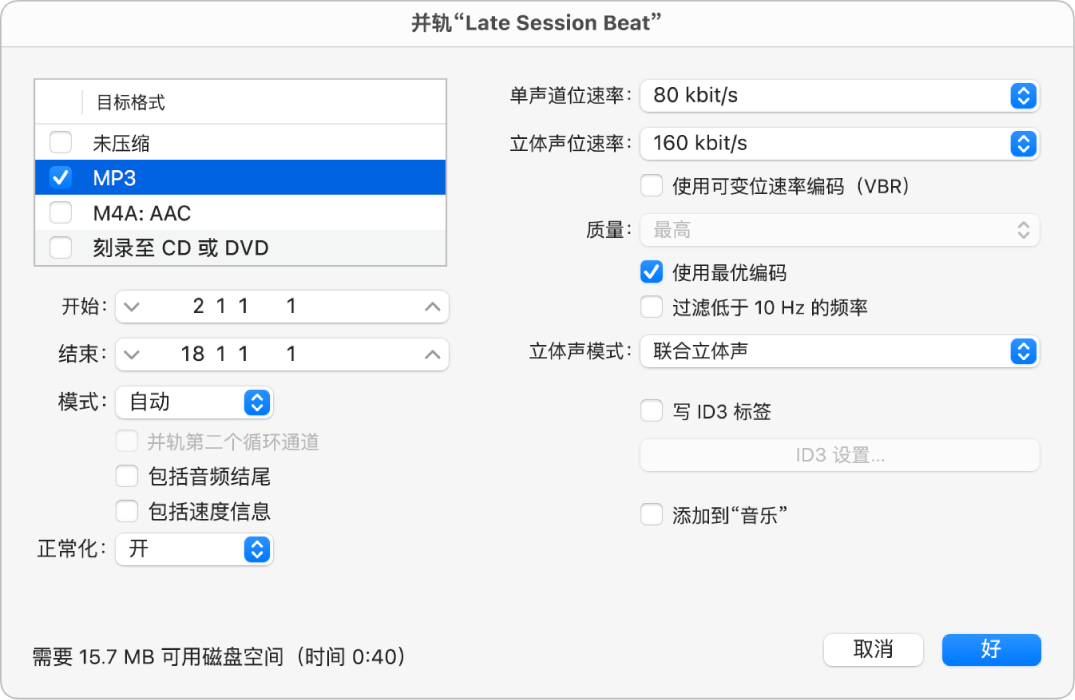Click the up arrow to increase 结束 position
The image size is (1075, 700).
(x=432, y=354)
